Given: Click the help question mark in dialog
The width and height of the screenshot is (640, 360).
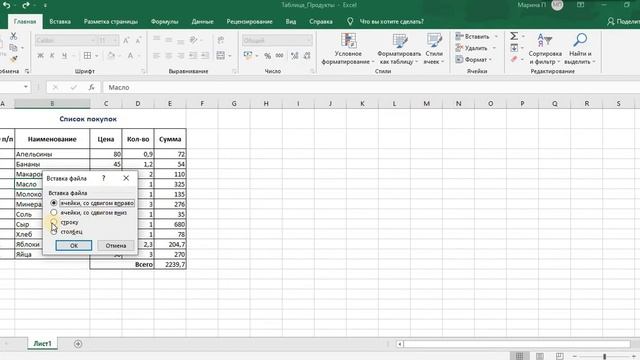Looking at the screenshot, I should [x=104, y=178].
